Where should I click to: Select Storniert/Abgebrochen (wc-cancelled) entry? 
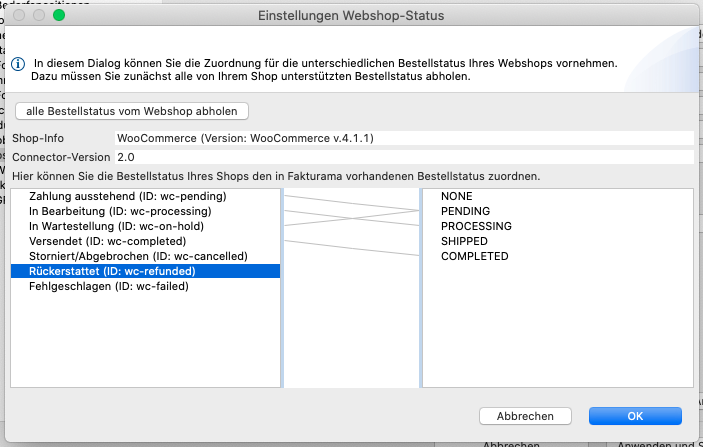146,256
